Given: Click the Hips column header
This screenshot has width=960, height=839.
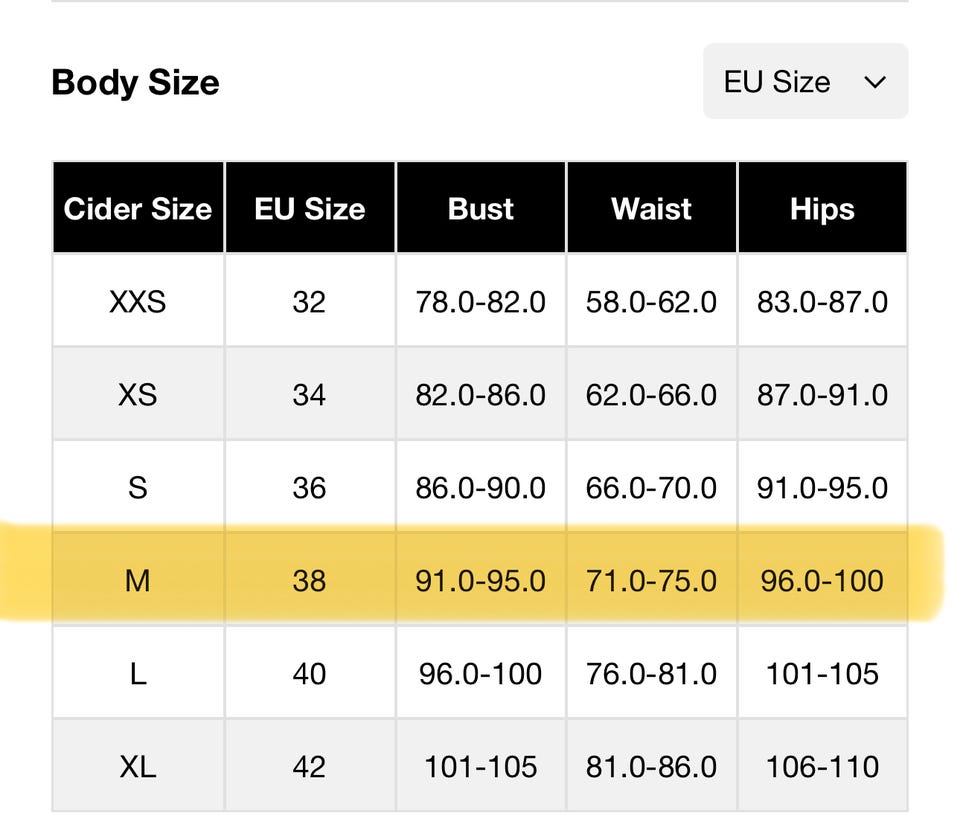Looking at the screenshot, I should click(x=822, y=208).
